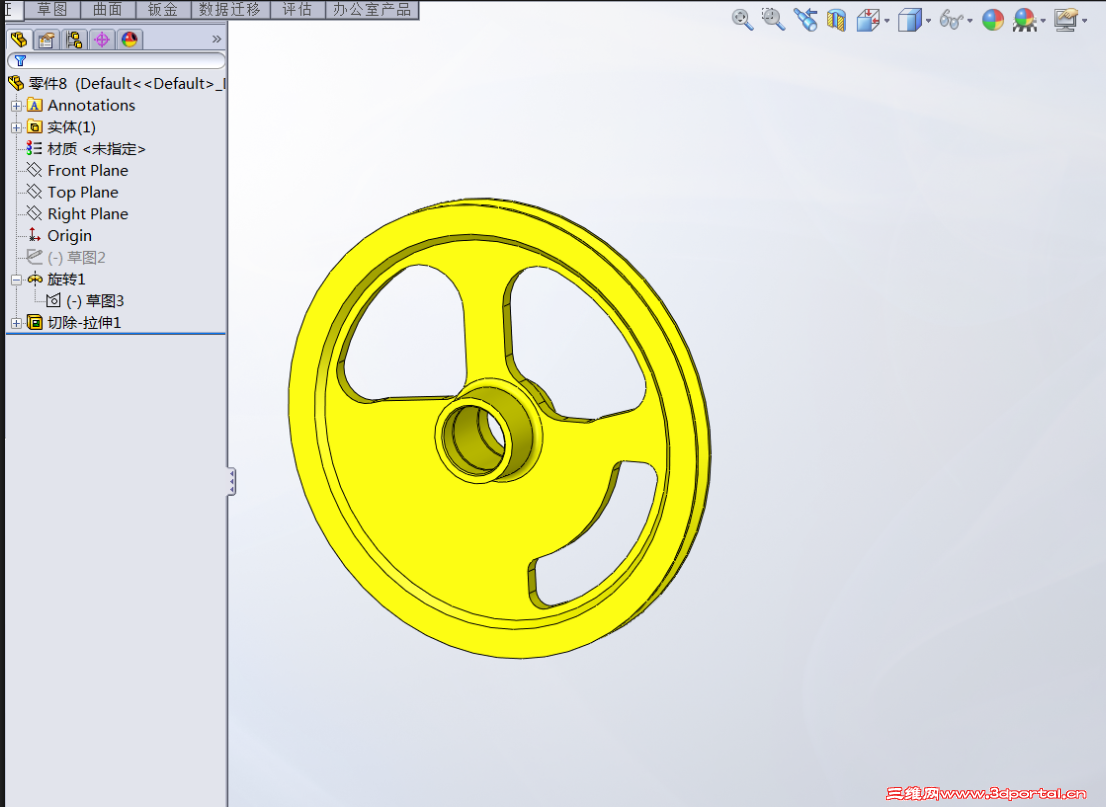This screenshot has height=807, width=1106.
Task: Click 旋转1 revolve feature icon
Action: coord(35,279)
